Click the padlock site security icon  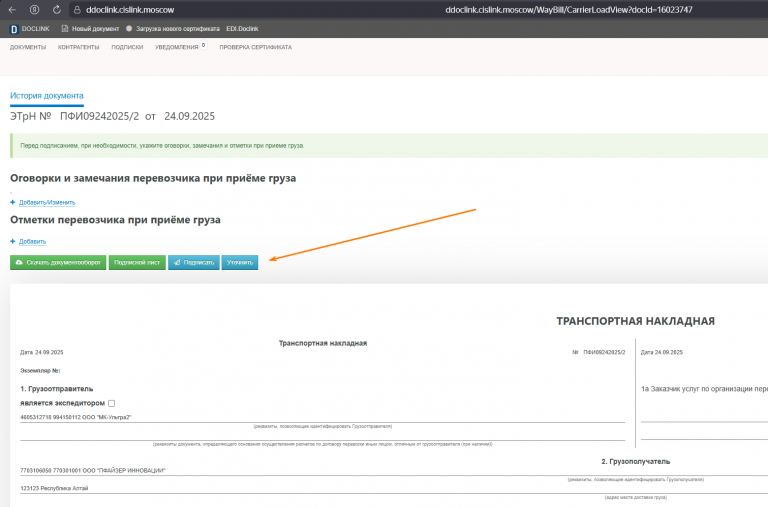77,10
